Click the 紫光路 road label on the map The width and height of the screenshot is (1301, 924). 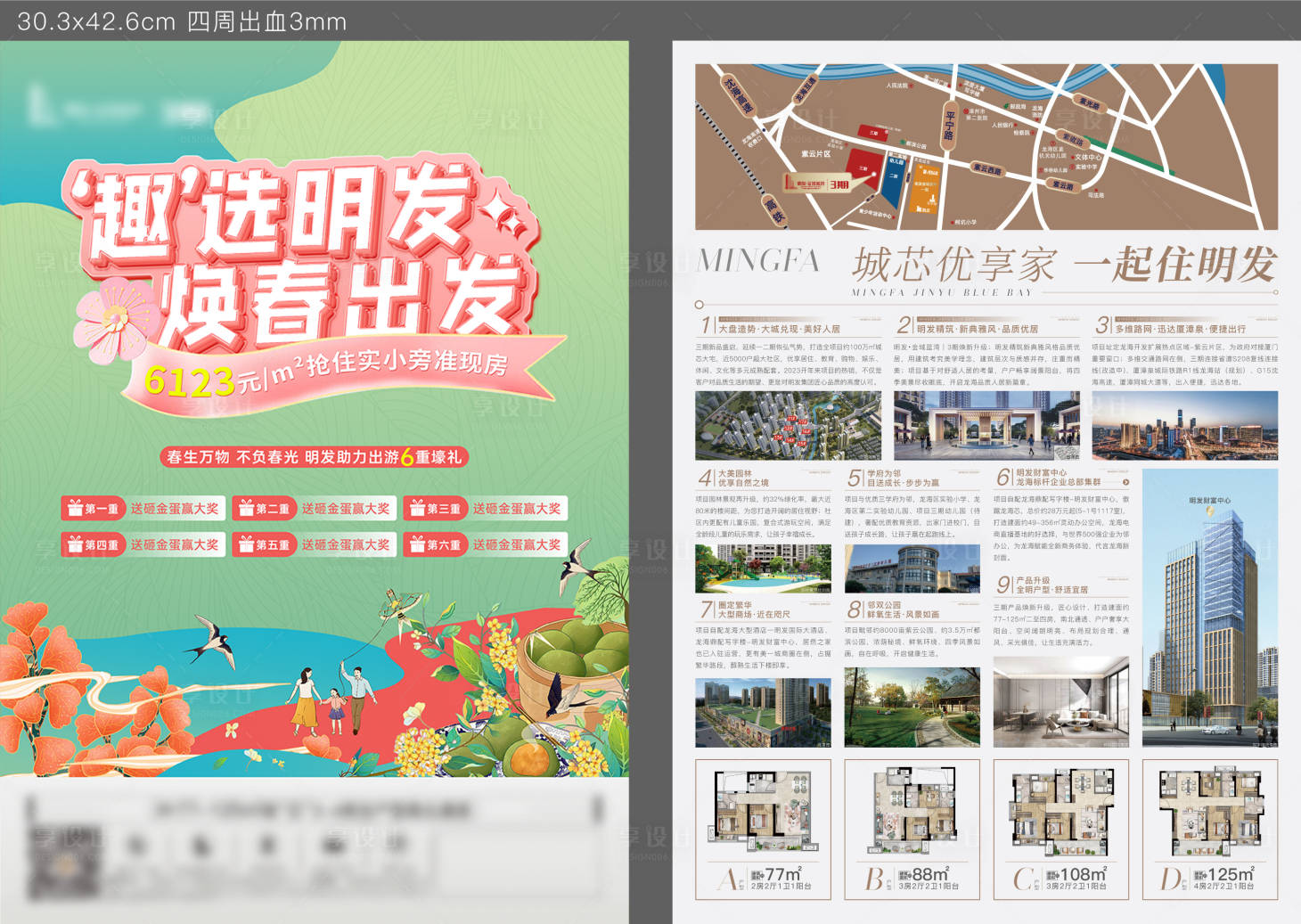coord(1089,102)
